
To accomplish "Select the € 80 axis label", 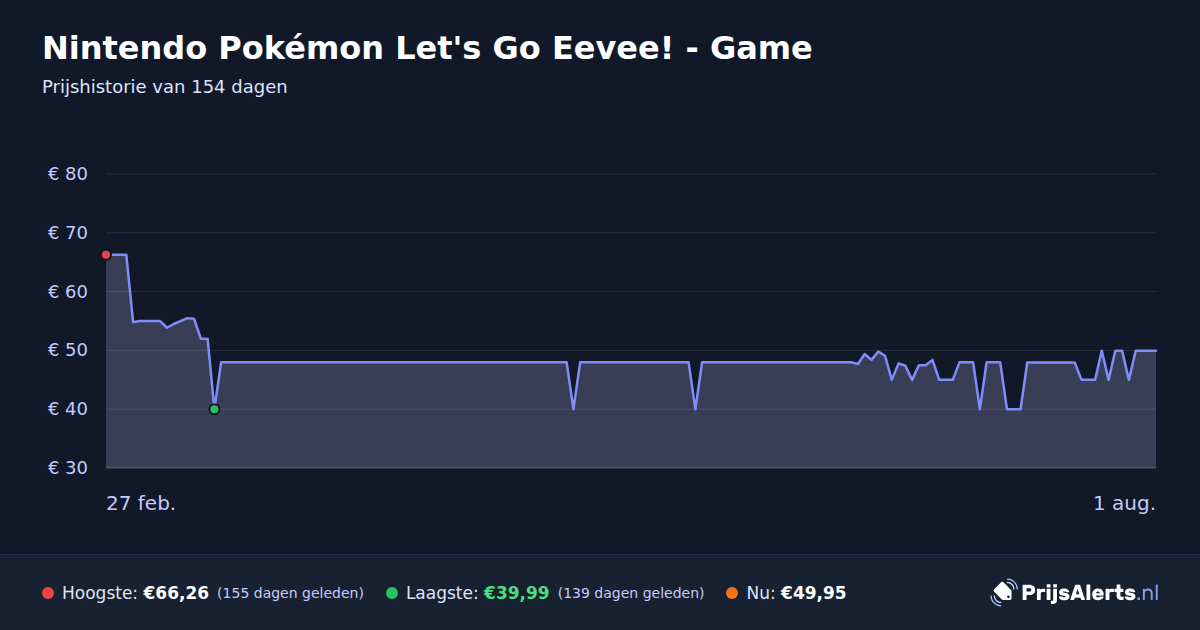I will pyautogui.click(x=68, y=174).
